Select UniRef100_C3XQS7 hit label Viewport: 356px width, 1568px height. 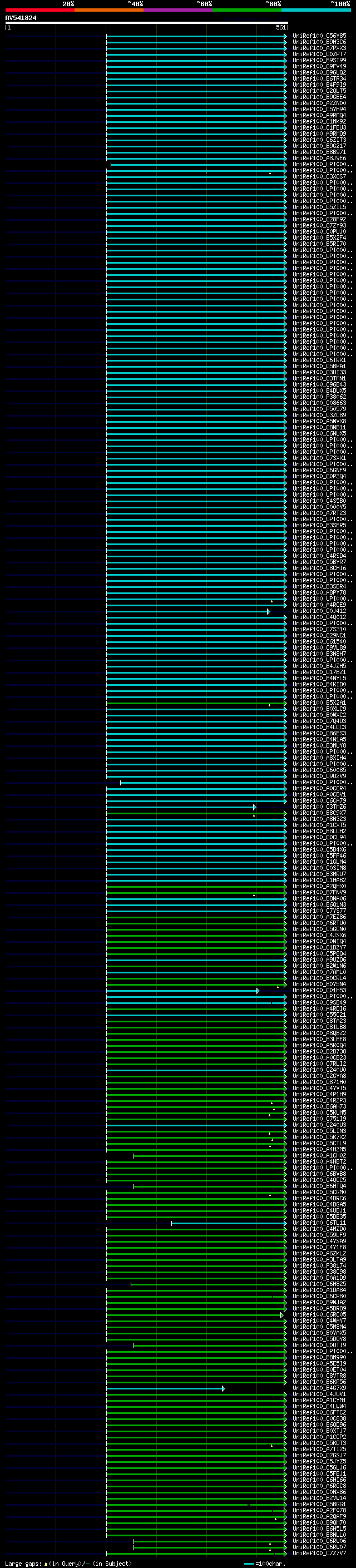(319, 176)
